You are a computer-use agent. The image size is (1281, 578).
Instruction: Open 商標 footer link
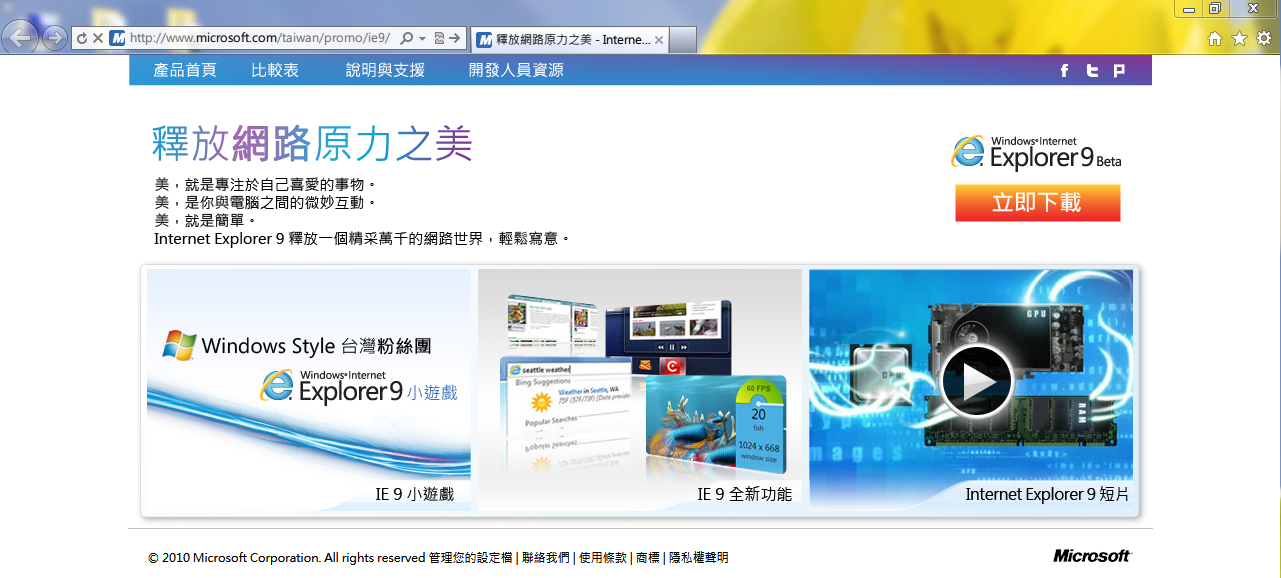pos(648,558)
